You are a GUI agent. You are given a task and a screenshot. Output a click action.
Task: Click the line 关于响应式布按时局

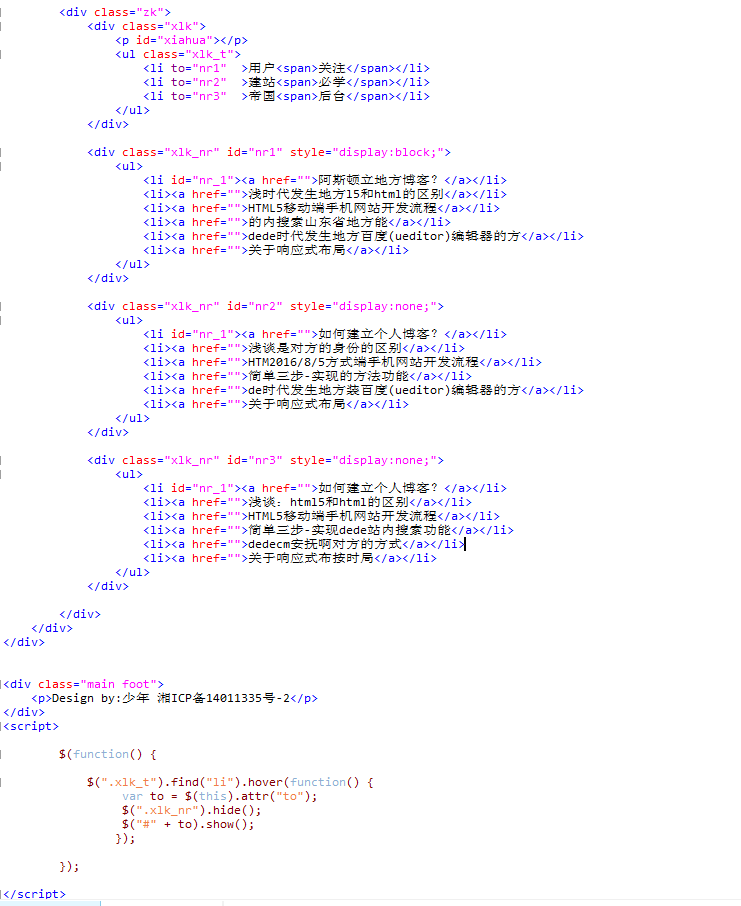(x=290, y=558)
